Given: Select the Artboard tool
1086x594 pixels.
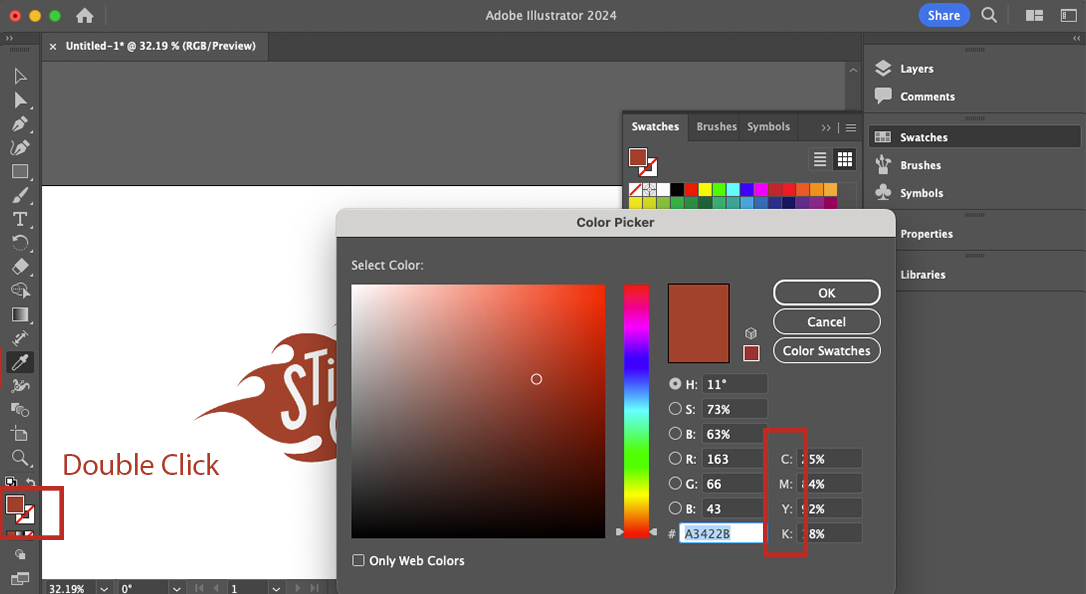Looking at the screenshot, I should 20,434.
